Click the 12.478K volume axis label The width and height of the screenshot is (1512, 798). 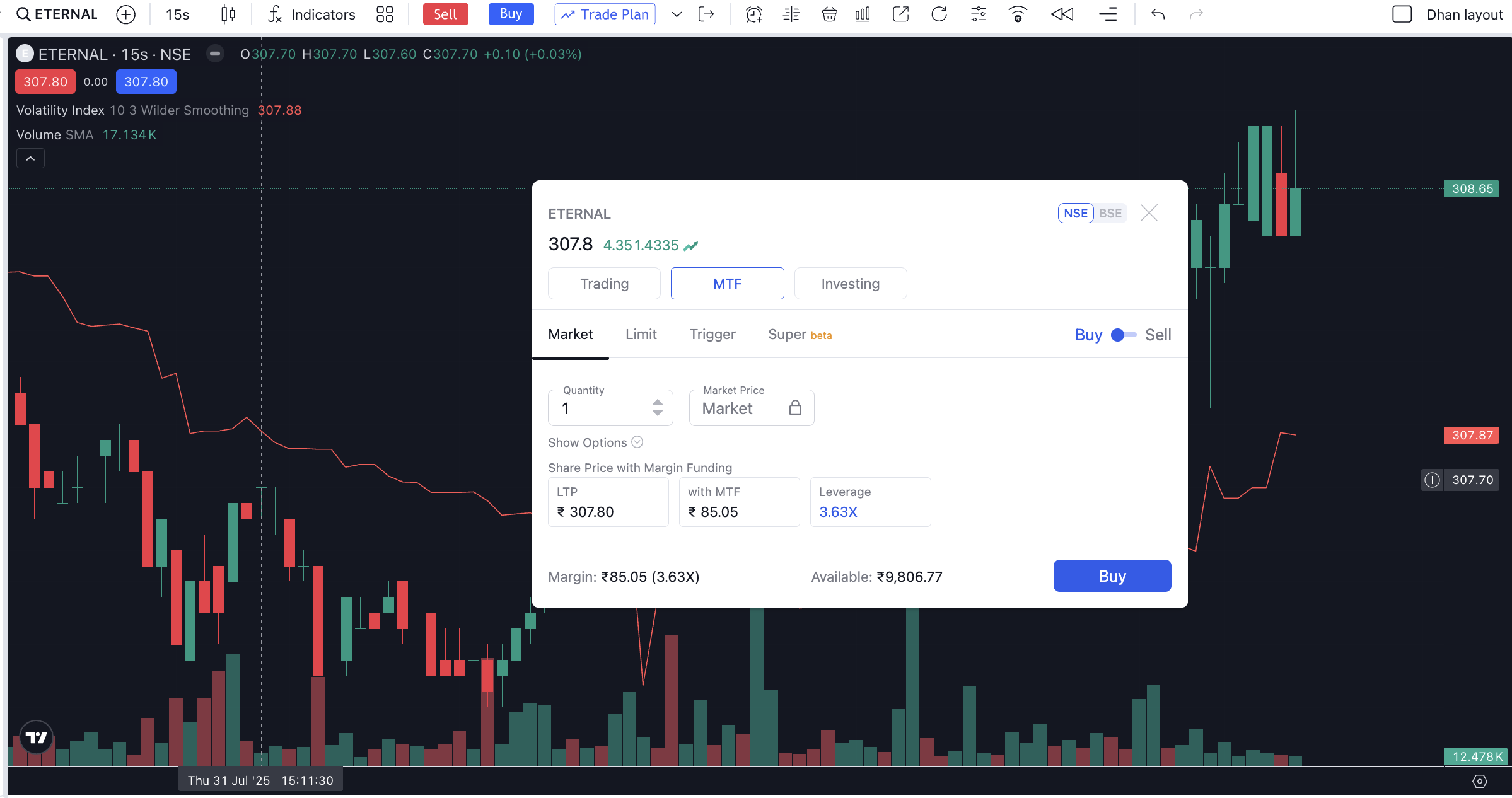coord(1477,757)
